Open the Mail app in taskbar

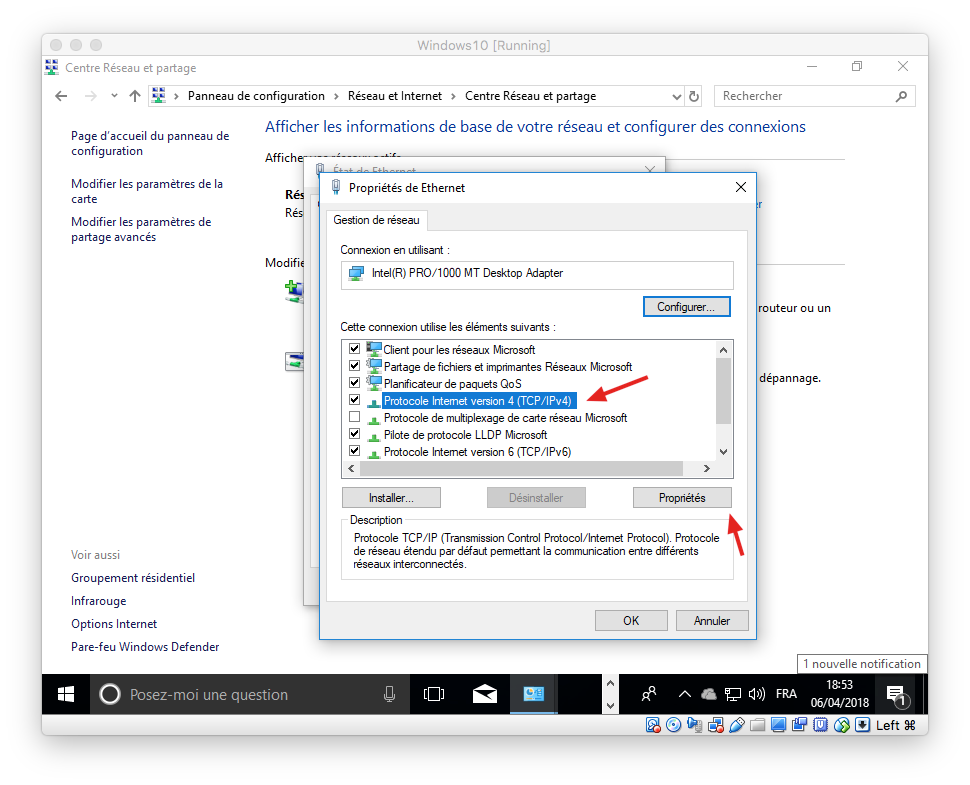pos(484,694)
